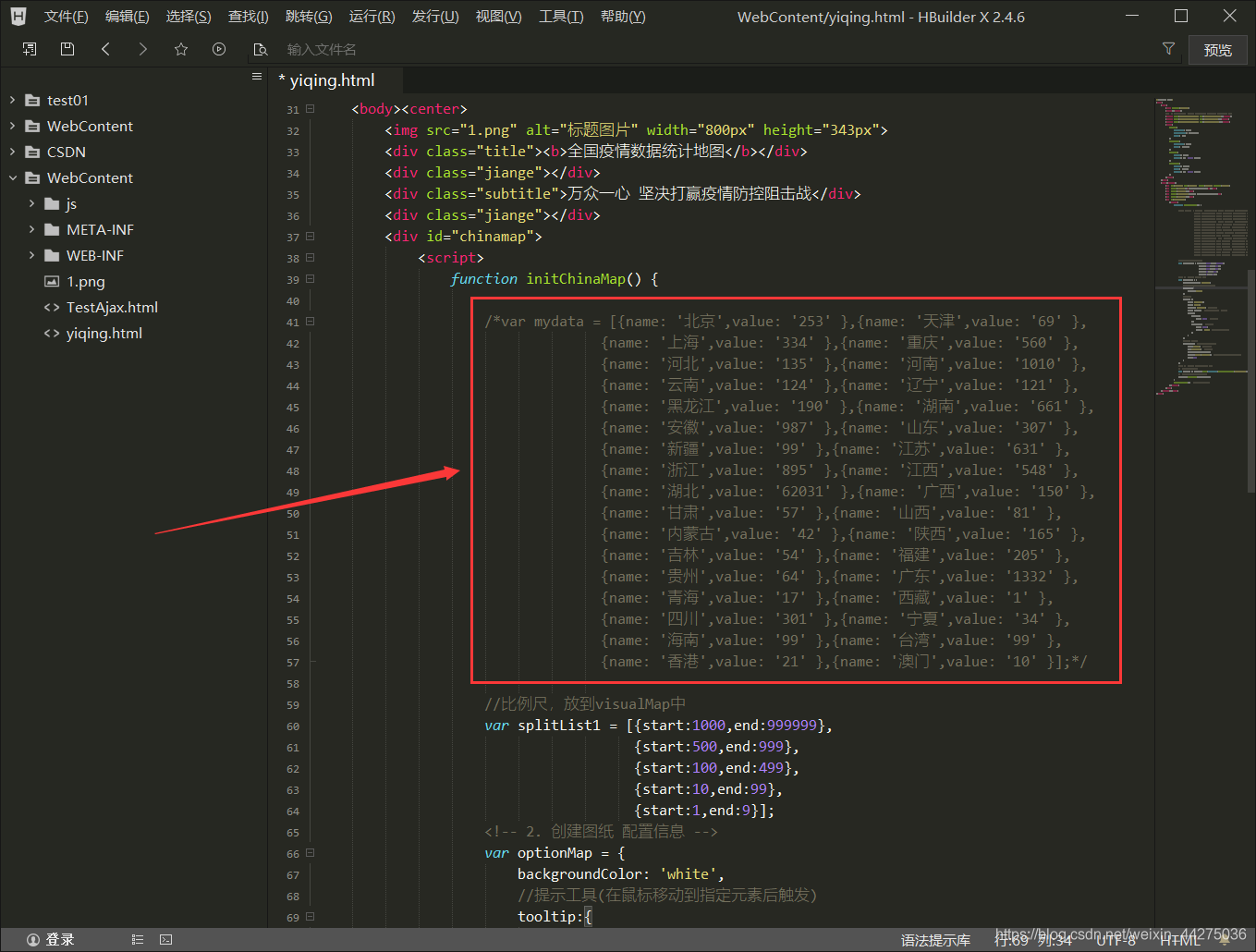This screenshot has width=1256, height=952.
Task: Expand the META-INF folder
Action: point(31,229)
